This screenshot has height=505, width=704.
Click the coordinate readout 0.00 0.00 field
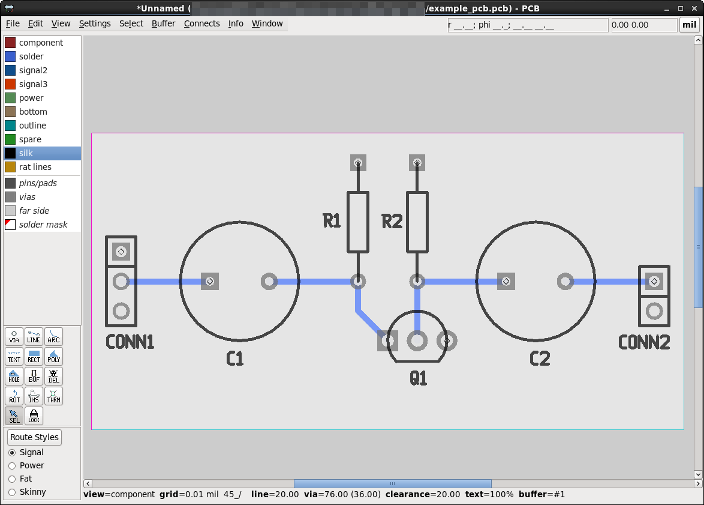tap(643, 25)
